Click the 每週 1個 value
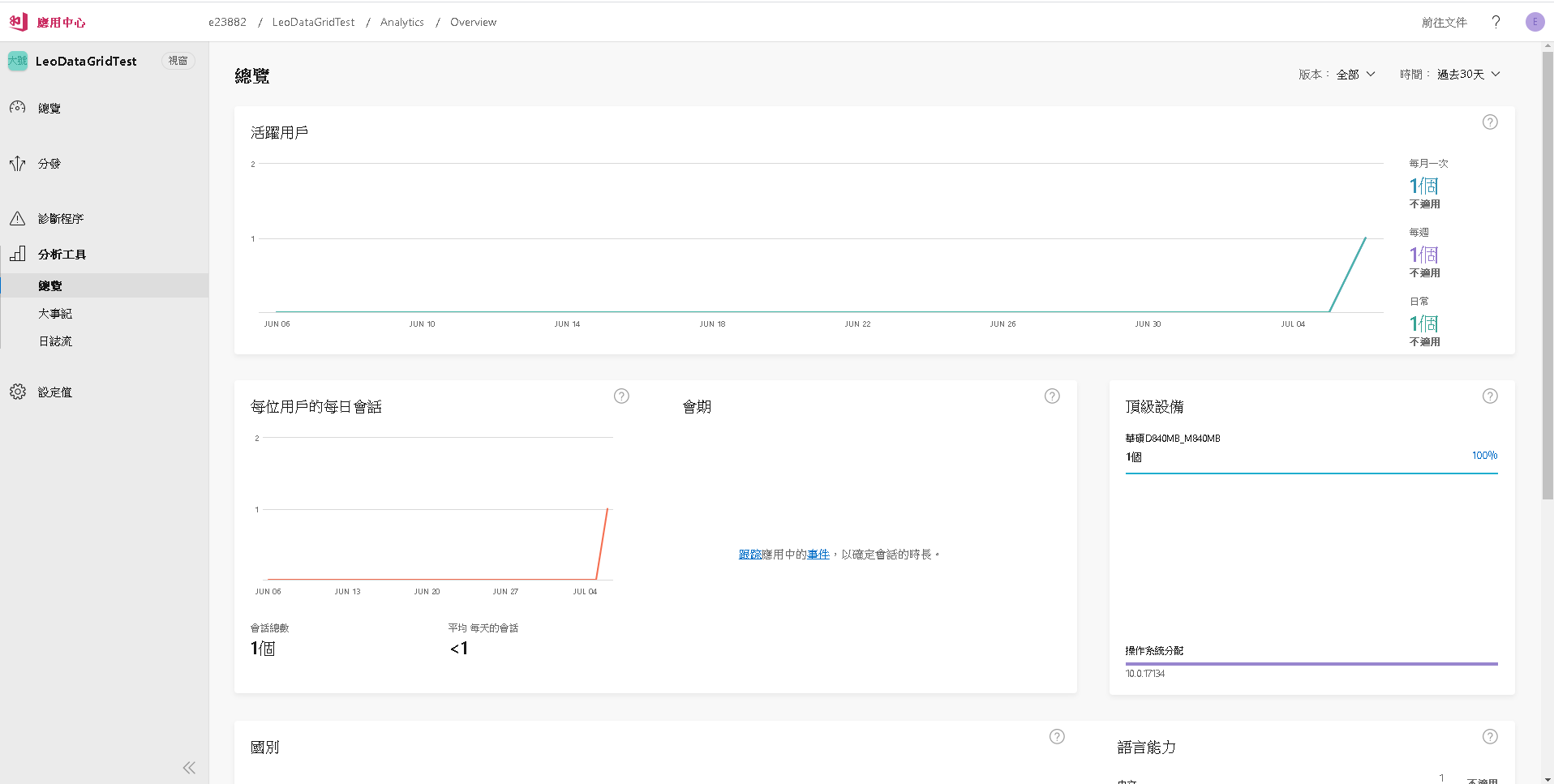The image size is (1554, 784). [x=1423, y=255]
